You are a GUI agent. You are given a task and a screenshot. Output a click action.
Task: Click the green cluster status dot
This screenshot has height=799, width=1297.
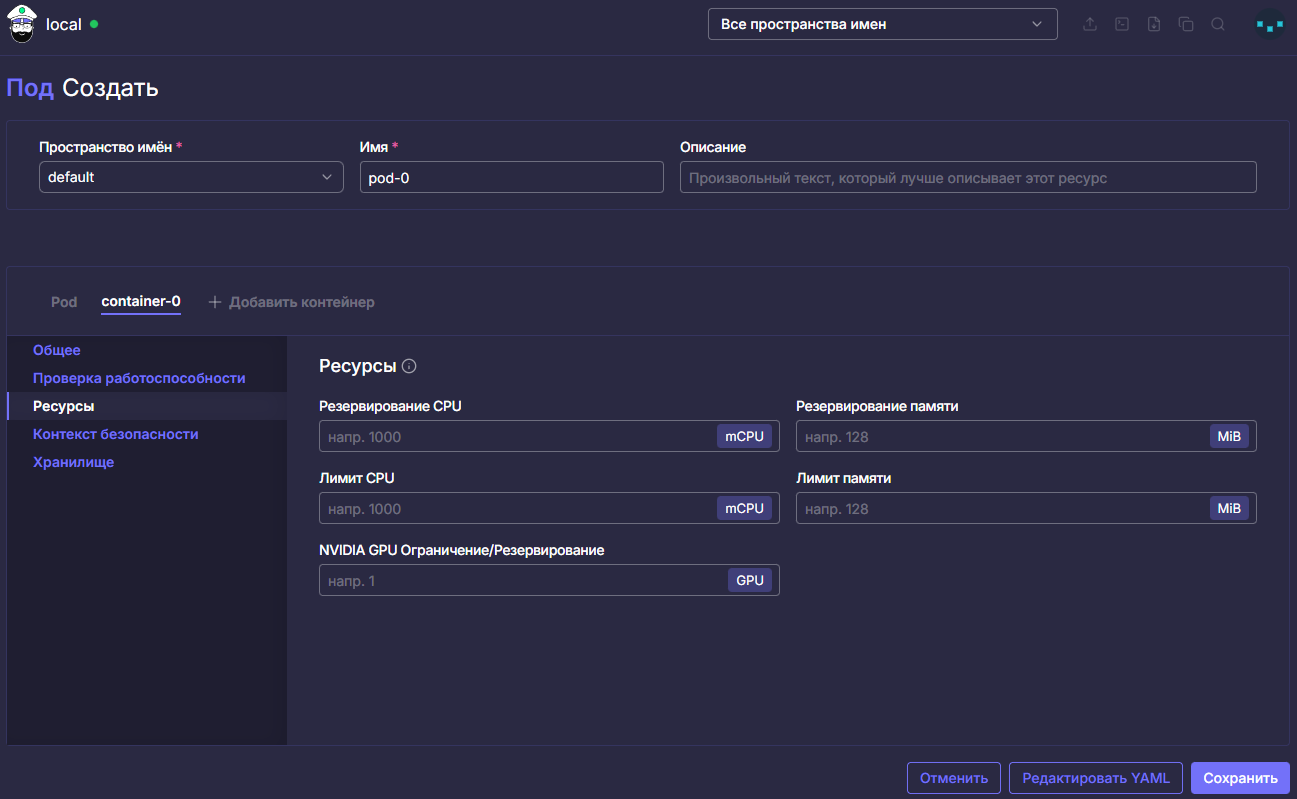[x=94, y=23]
